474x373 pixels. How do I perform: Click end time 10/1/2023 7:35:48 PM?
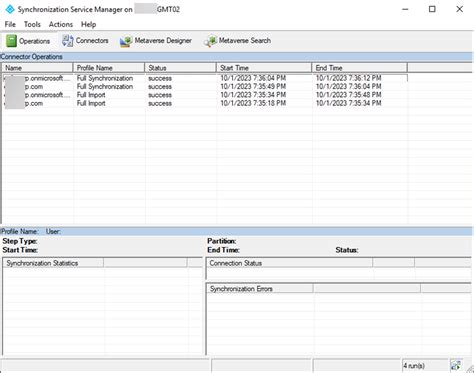[348, 95]
